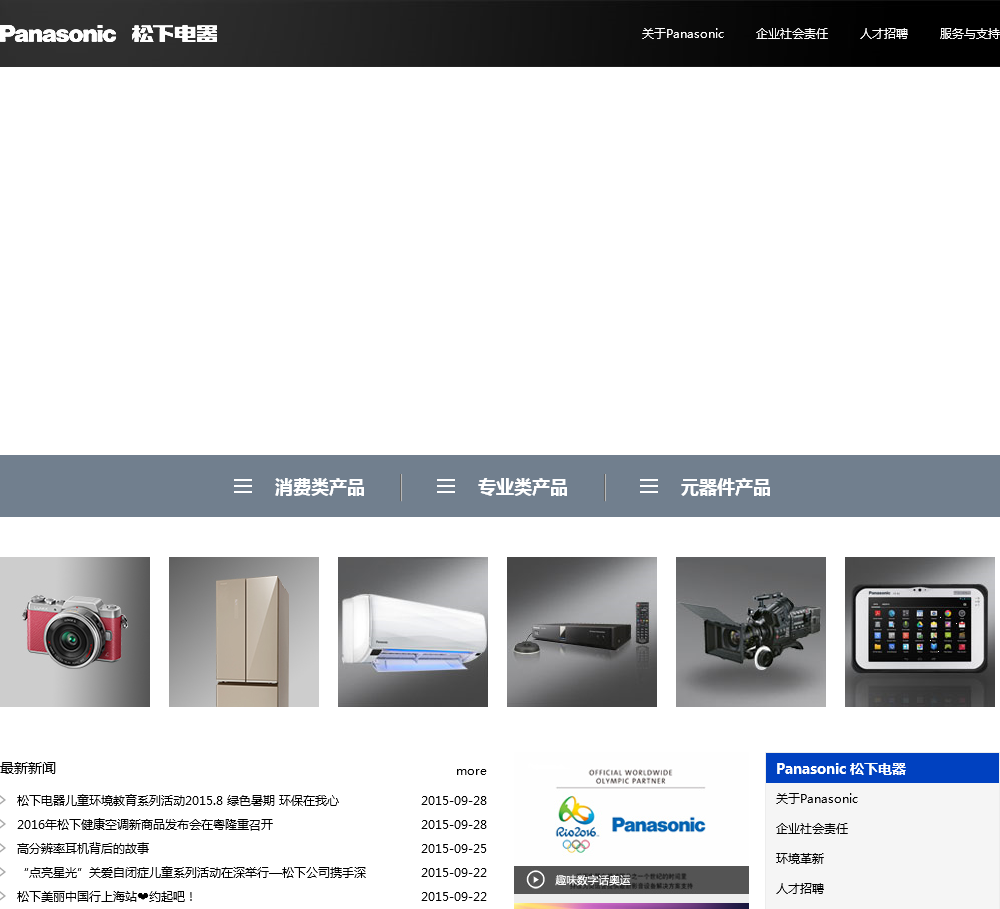This screenshot has height=909, width=1000.
Task: Click the more link for 最新新闻
Action: (x=471, y=771)
